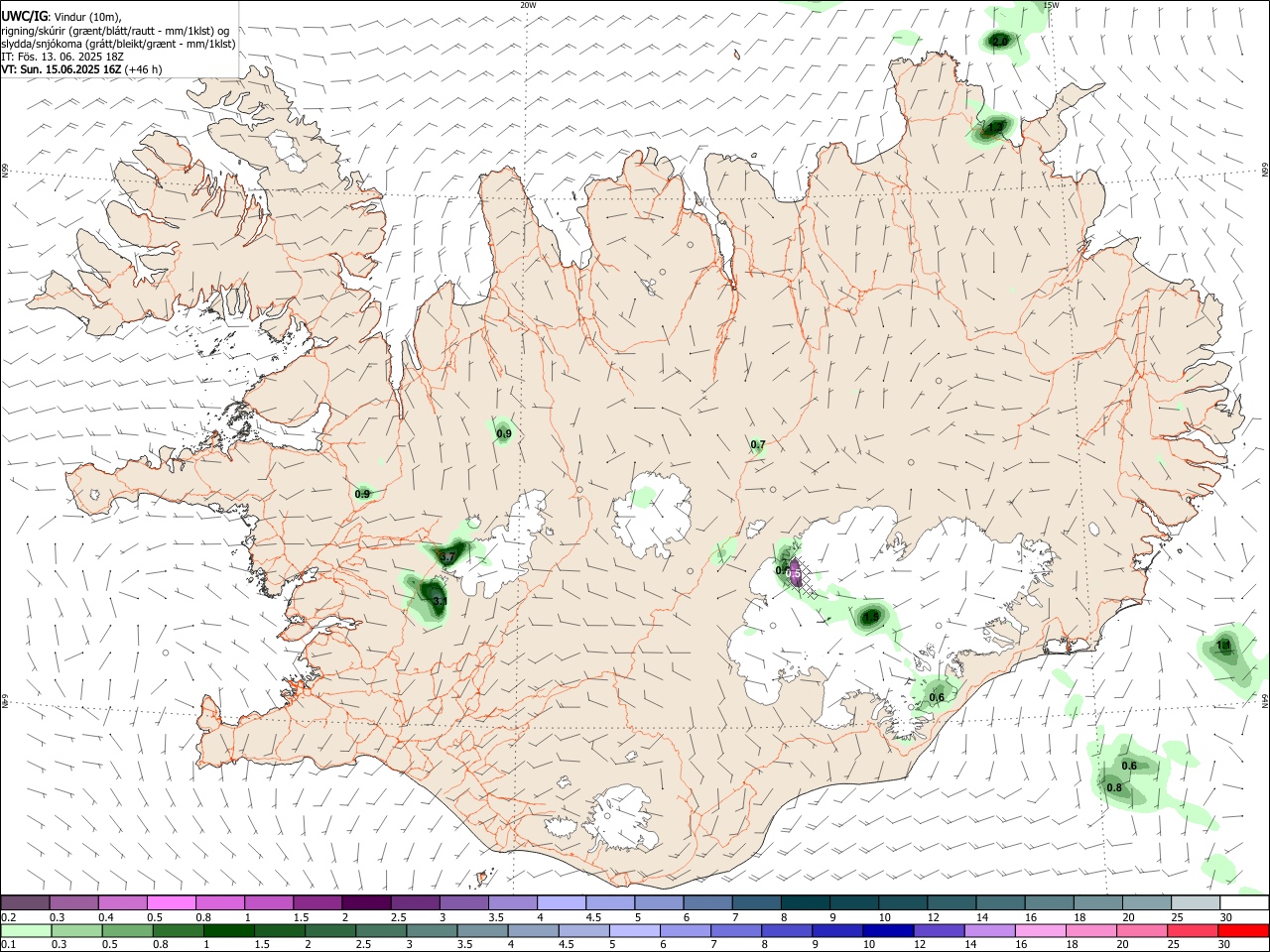Click the 'UWC/IG: Vindur (10m)' title text
This screenshot has width=1270, height=952.
(x=62, y=17)
